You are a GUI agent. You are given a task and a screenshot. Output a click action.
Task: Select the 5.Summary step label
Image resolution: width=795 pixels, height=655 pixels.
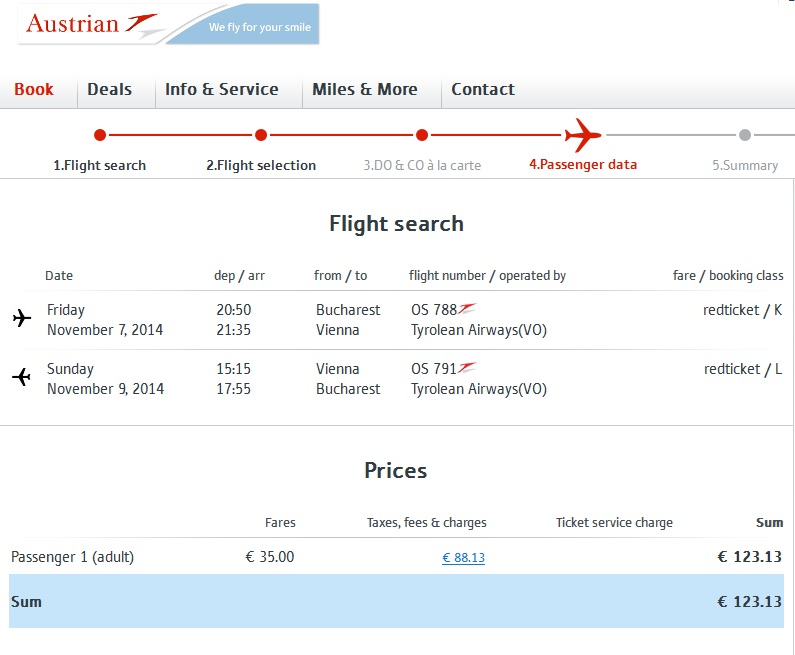[x=745, y=166]
